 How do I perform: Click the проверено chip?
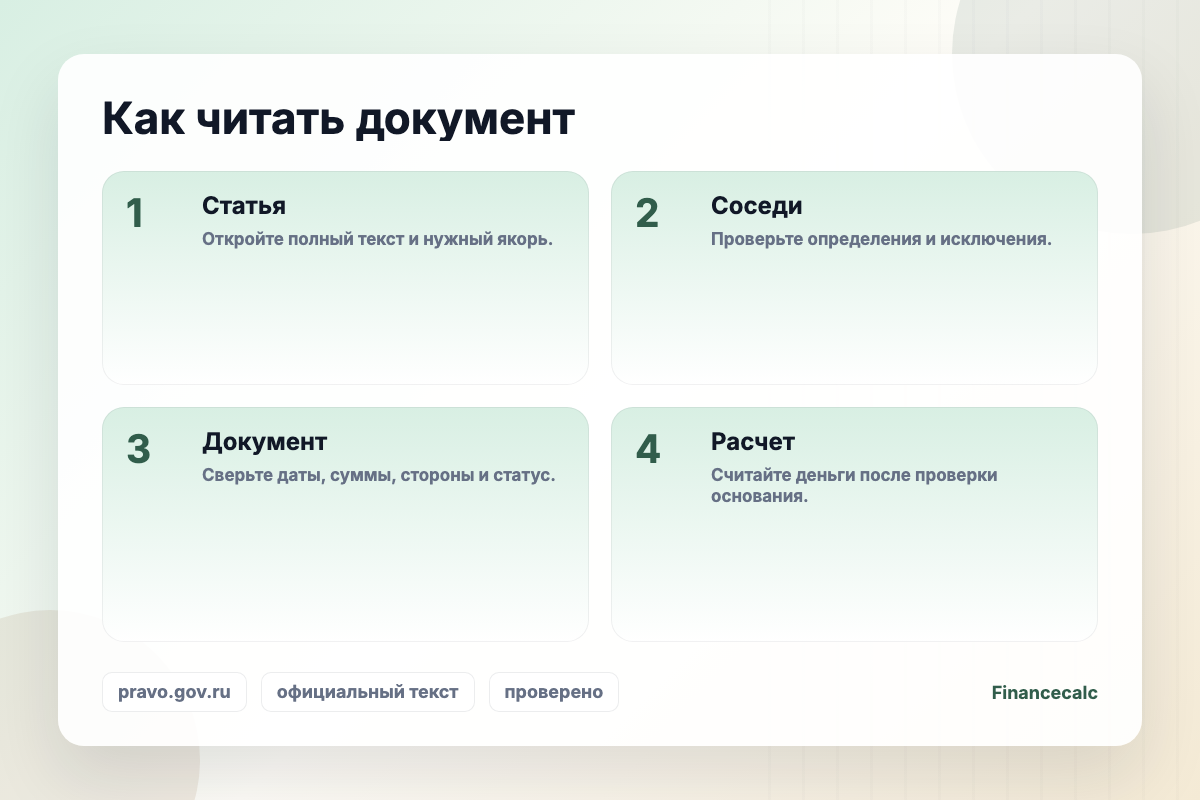554,692
